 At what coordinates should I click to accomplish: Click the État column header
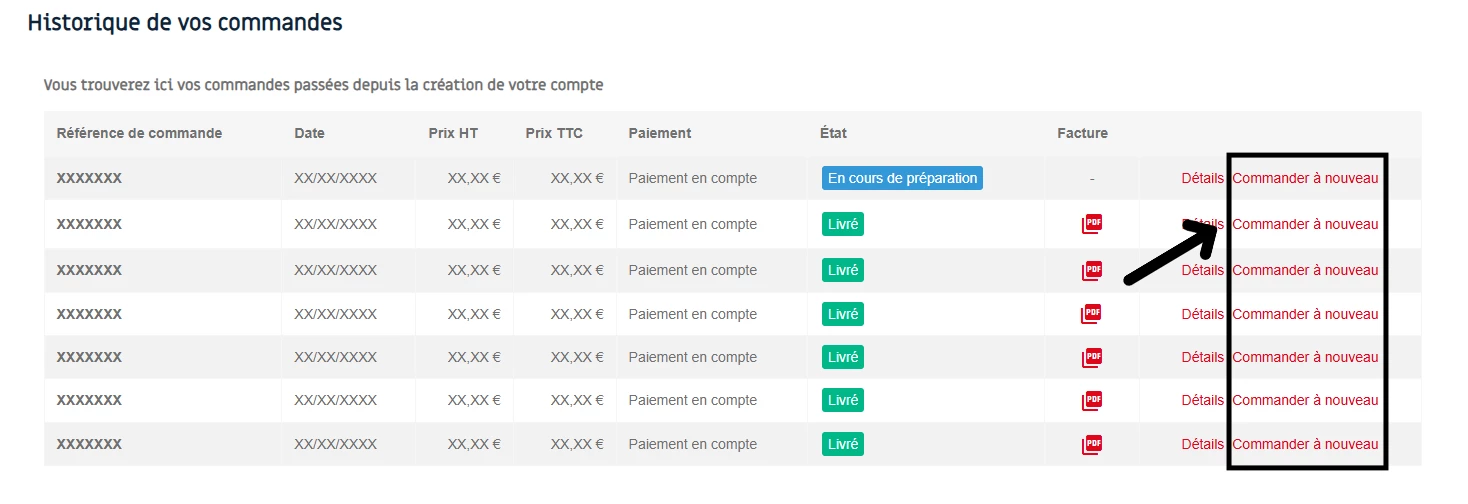click(833, 133)
